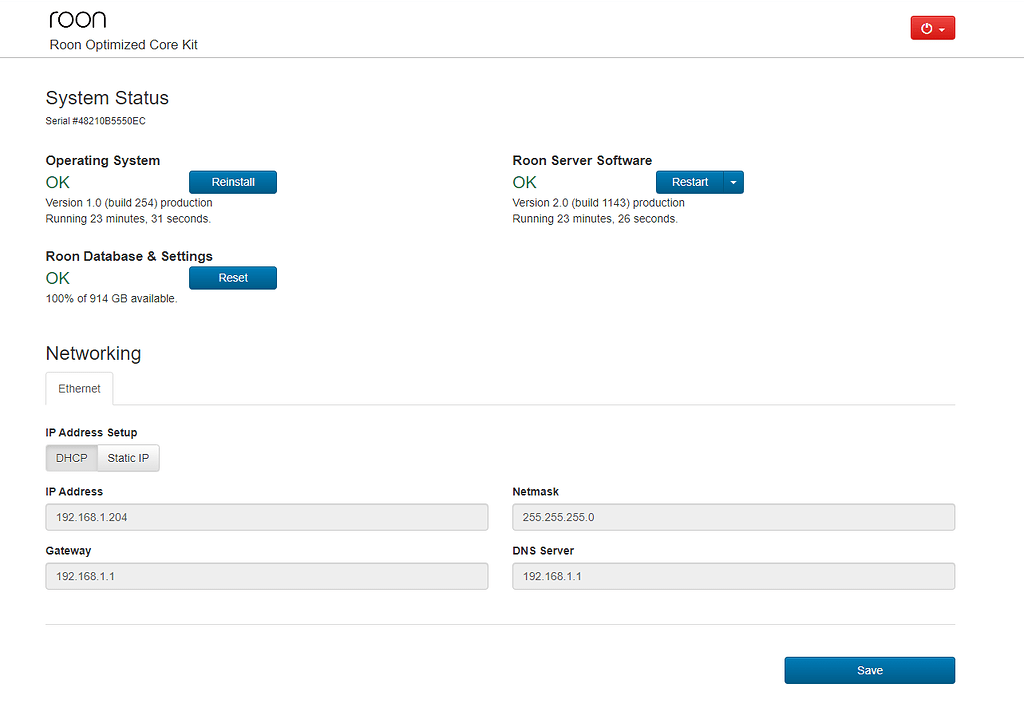Switch to the Ethernet tab

(x=79, y=388)
